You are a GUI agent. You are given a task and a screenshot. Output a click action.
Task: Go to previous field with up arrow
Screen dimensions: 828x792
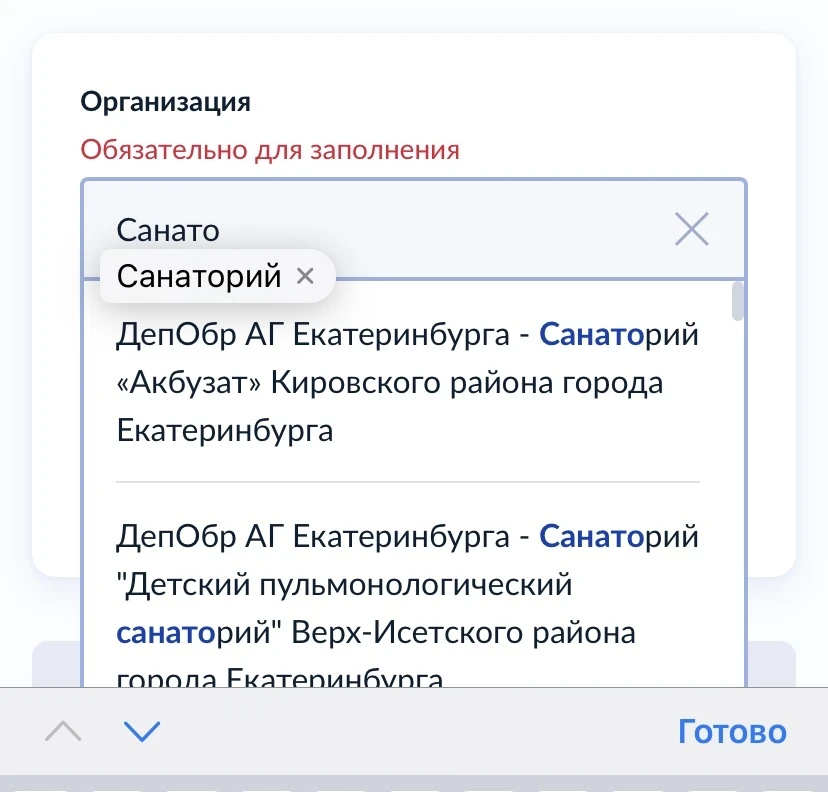[64, 732]
